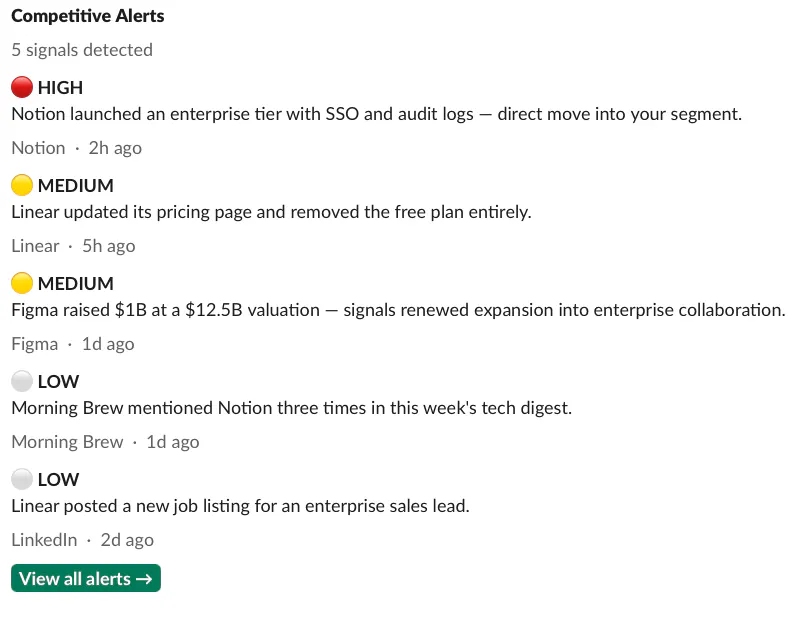
Task: Click the yellow circle beside Figma funding alert
Action: pos(22,283)
